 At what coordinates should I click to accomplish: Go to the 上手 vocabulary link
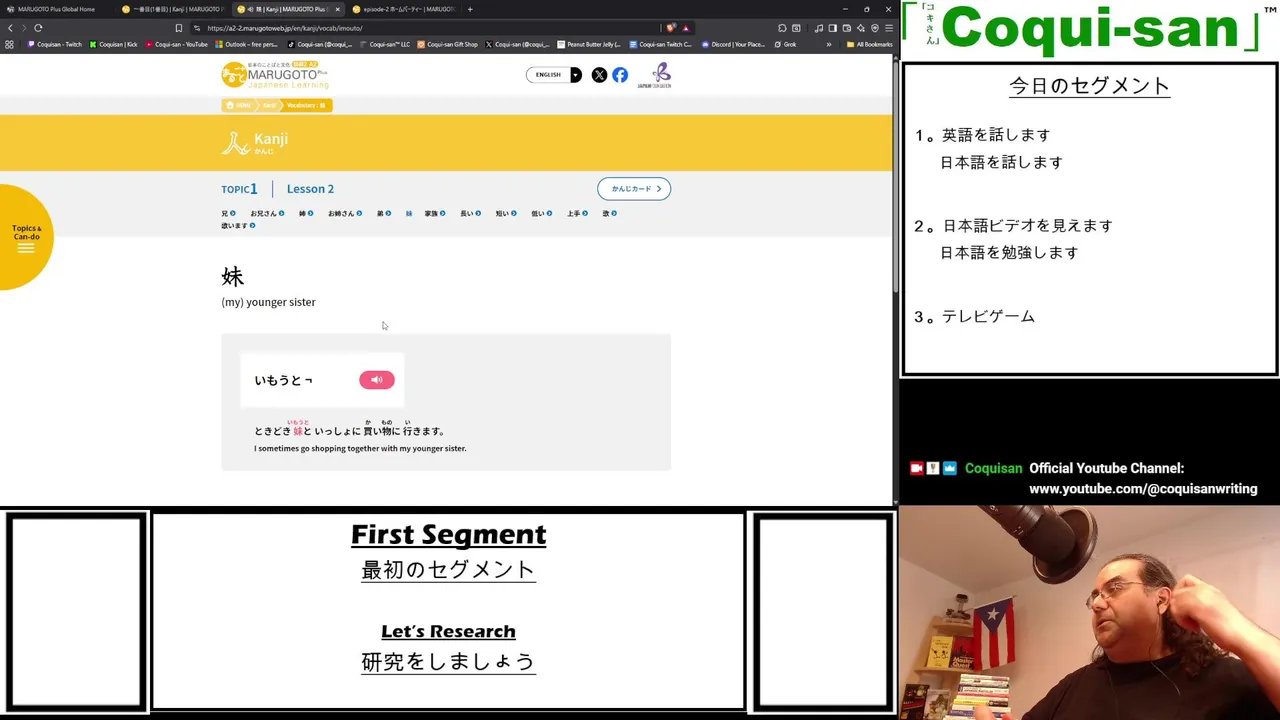tap(577, 213)
